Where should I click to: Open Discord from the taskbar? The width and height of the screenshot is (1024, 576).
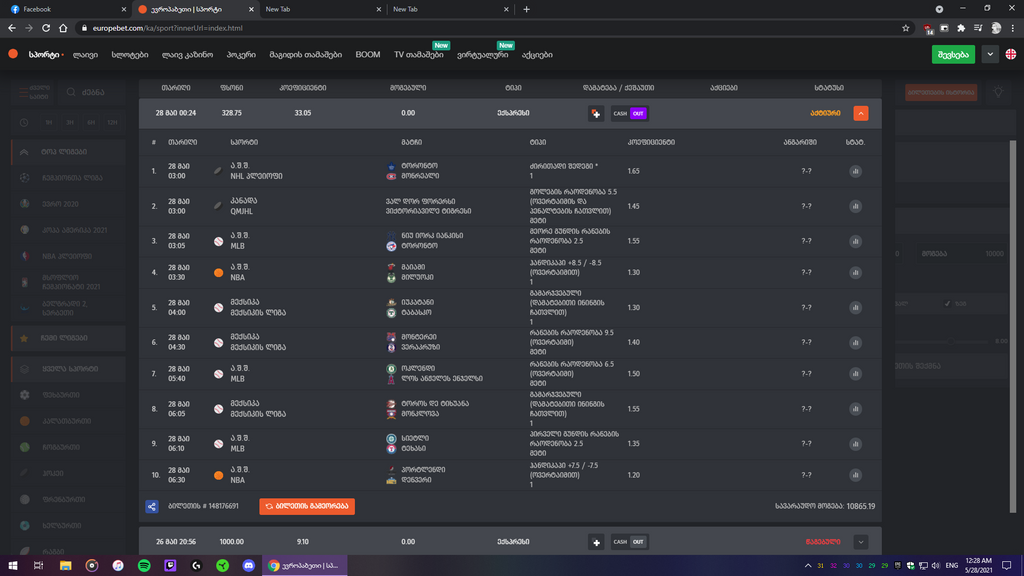pyautogui.click(x=248, y=566)
